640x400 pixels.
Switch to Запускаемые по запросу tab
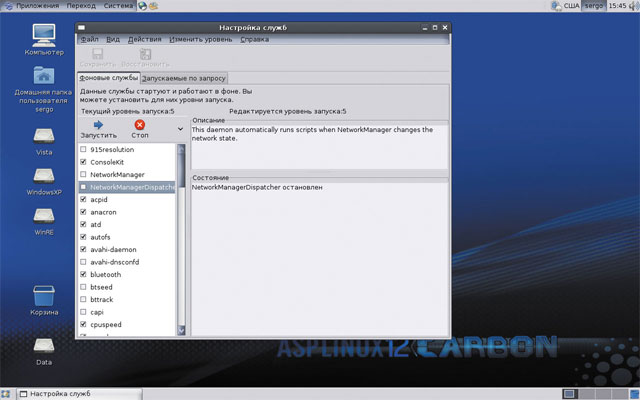184,78
